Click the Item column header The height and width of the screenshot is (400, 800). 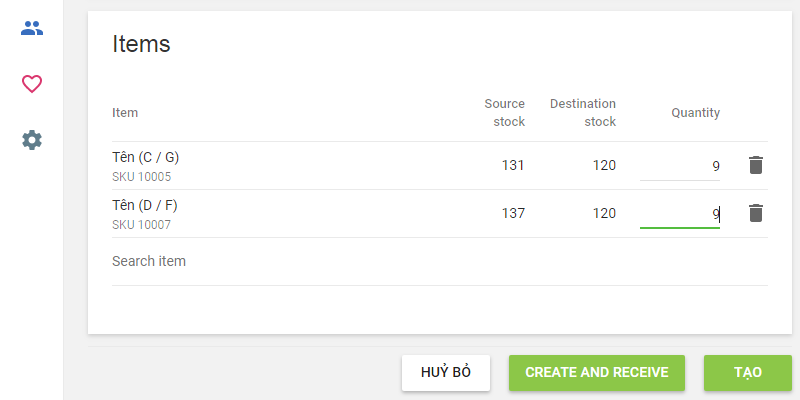tap(125, 113)
